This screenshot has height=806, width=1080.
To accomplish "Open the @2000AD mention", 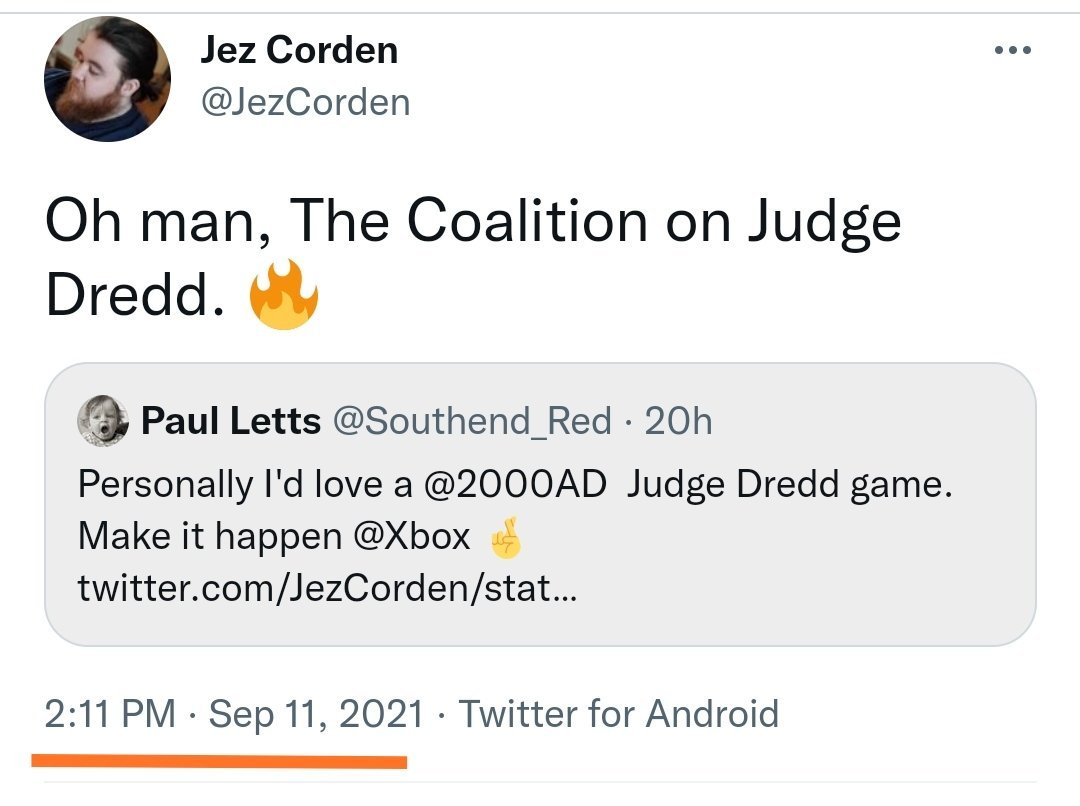I will point(517,484).
